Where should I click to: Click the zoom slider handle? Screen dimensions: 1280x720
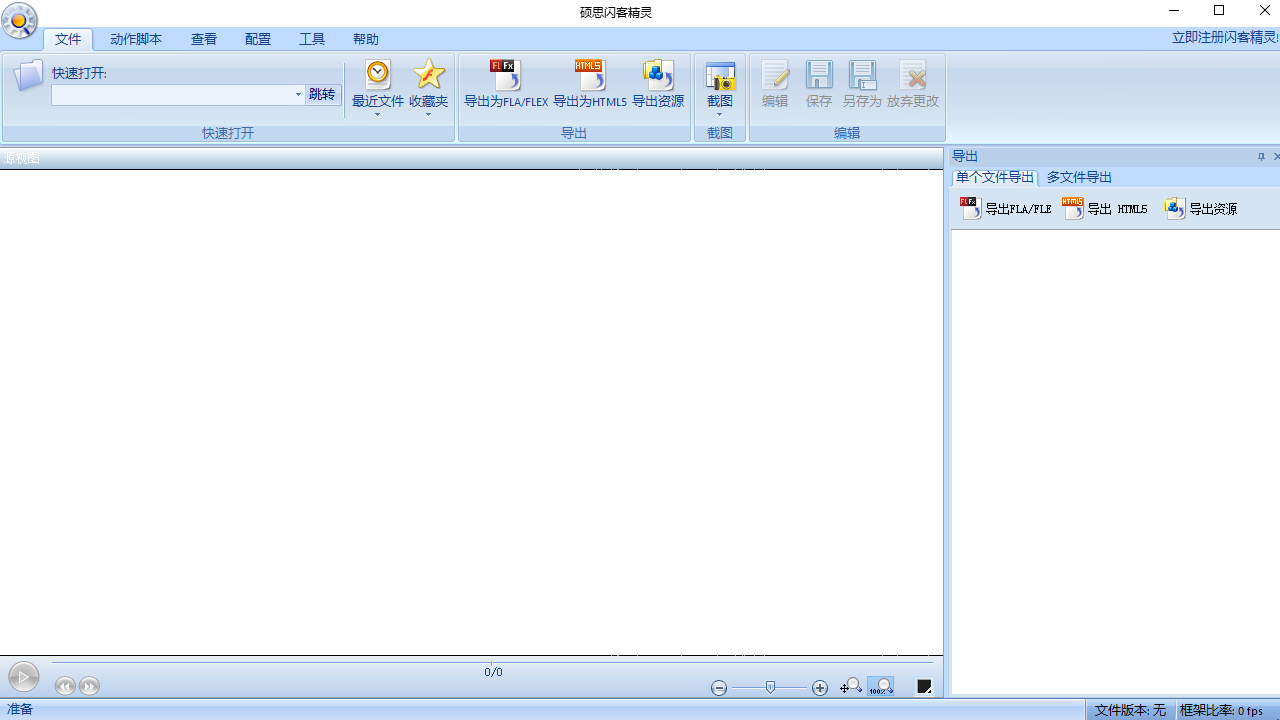pyautogui.click(x=770, y=687)
